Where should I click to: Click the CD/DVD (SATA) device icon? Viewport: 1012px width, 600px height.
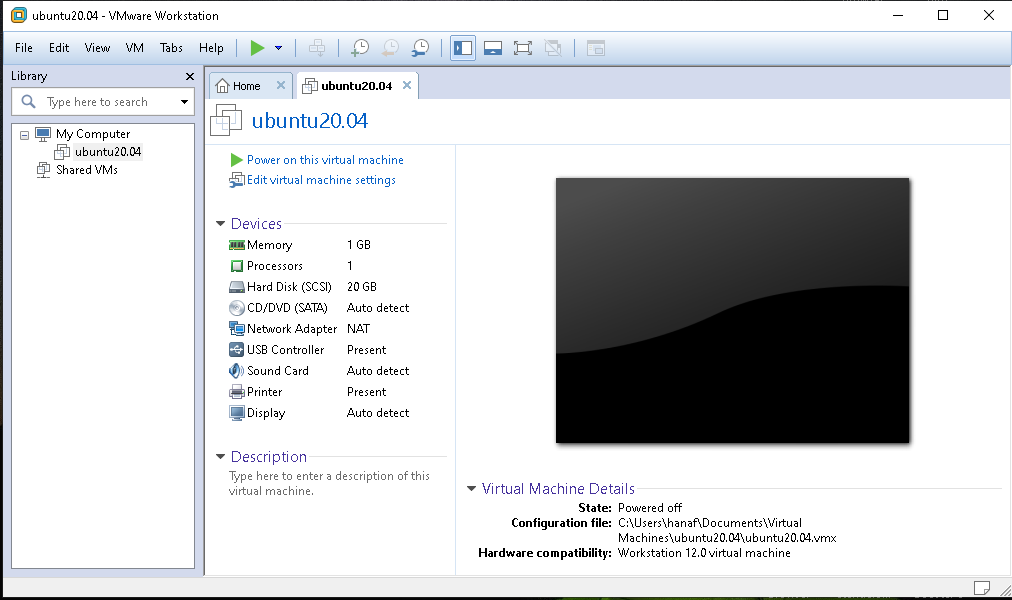[237, 308]
